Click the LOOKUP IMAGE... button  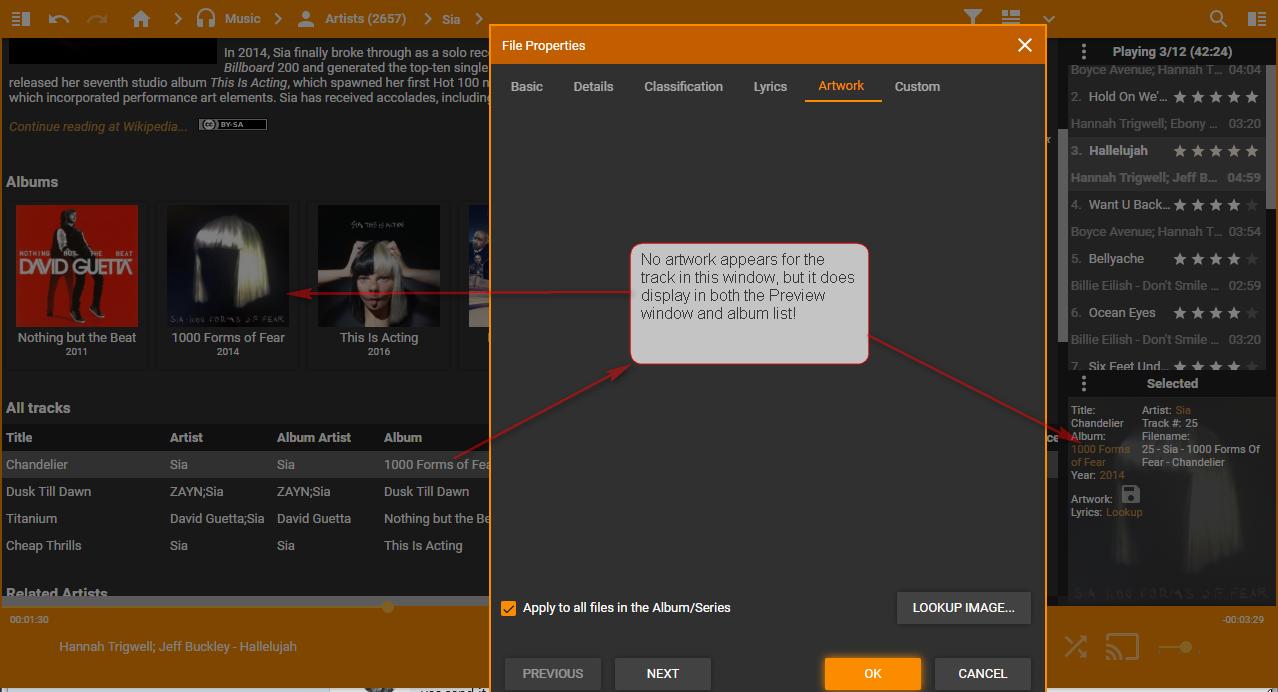[963, 608]
